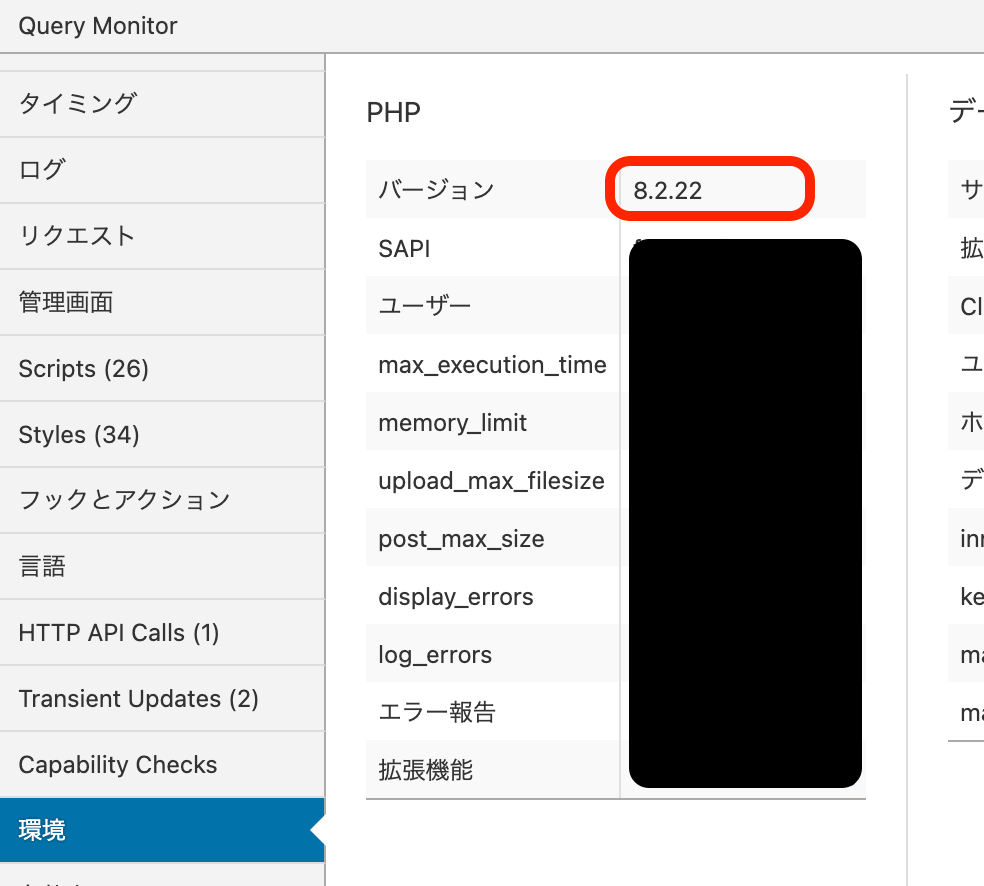Open the リクエスト panel
984x886 pixels.
[x=77, y=236]
